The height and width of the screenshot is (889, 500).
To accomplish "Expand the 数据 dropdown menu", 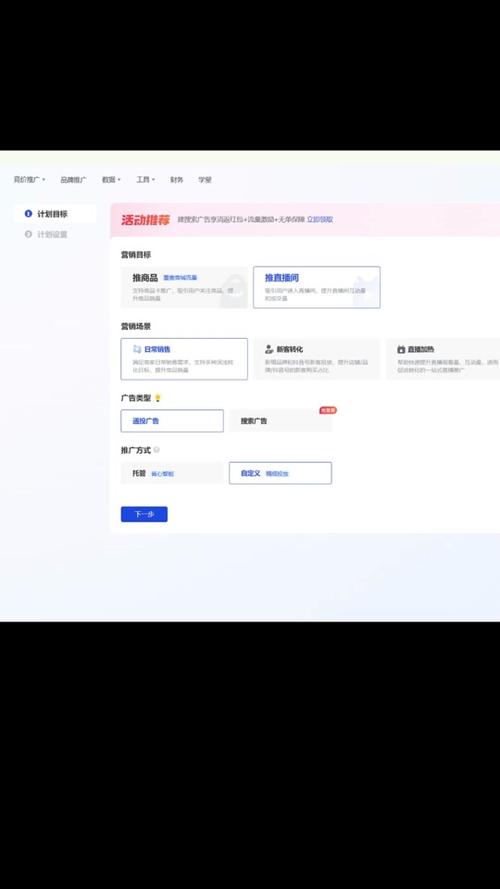I will pos(111,180).
